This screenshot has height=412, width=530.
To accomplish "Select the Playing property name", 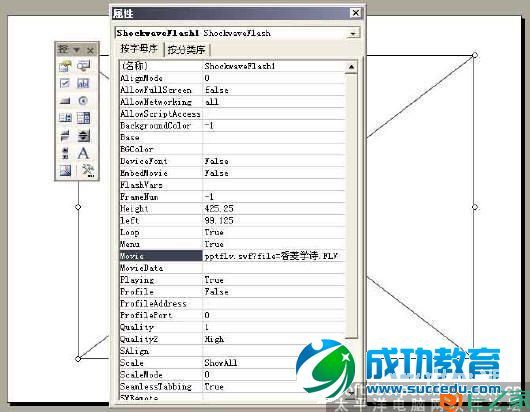I will click(161, 280).
